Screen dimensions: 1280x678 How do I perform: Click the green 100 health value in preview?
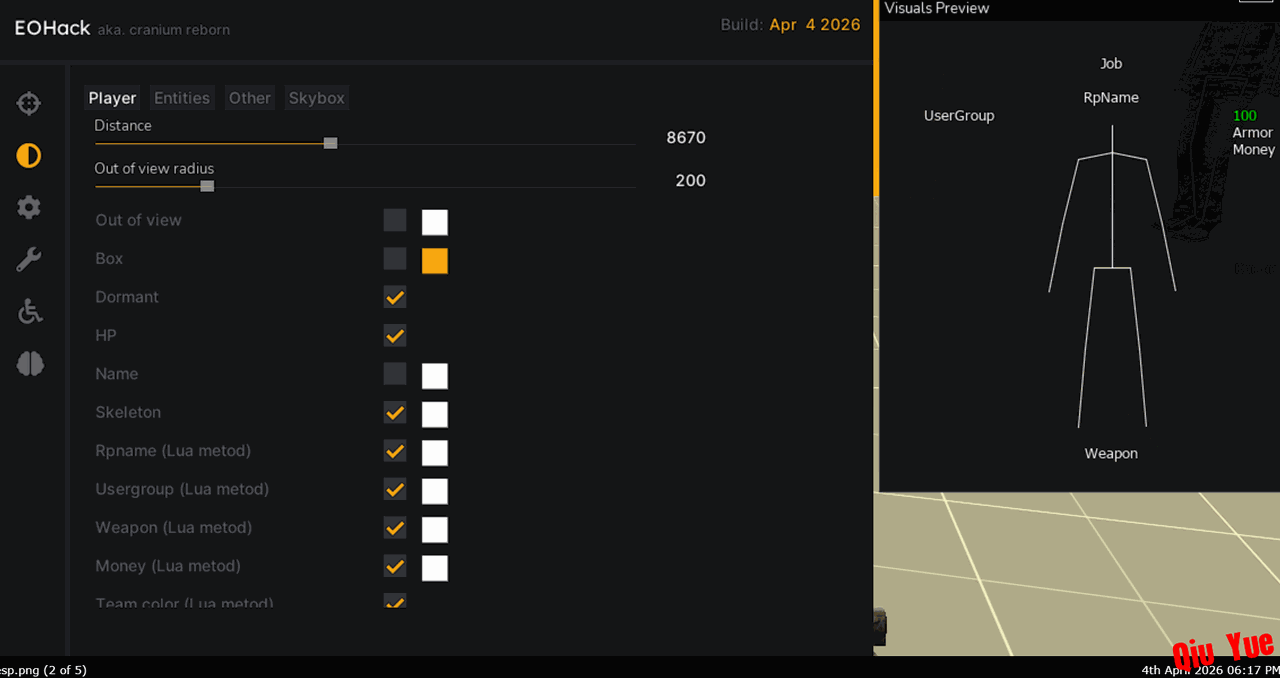(x=1245, y=116)
